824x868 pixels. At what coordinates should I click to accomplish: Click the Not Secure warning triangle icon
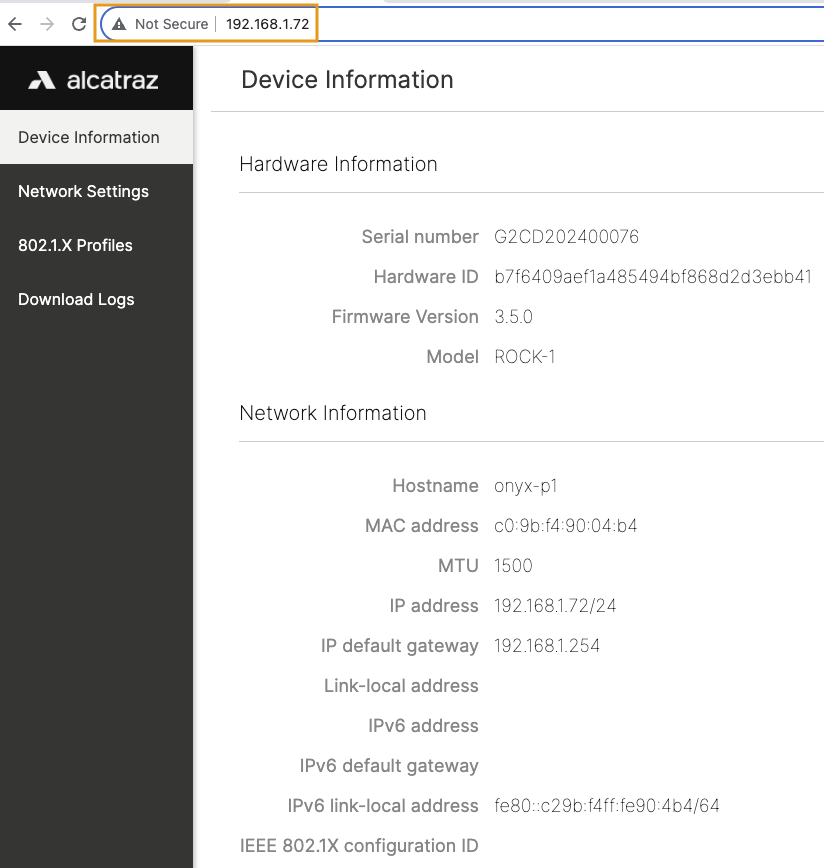tap(122, 24)
